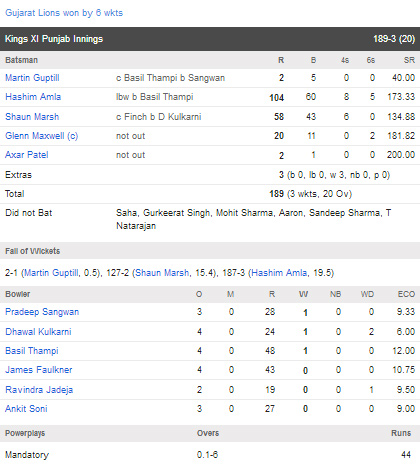Select Axar Patel player link
The image size is (420, 470).
[x=27, y=155]
